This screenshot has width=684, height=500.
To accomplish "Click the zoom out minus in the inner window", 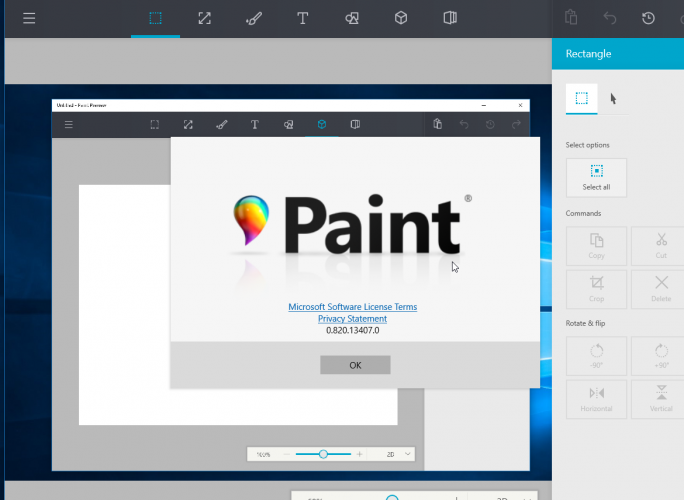I will pos(287,454).
